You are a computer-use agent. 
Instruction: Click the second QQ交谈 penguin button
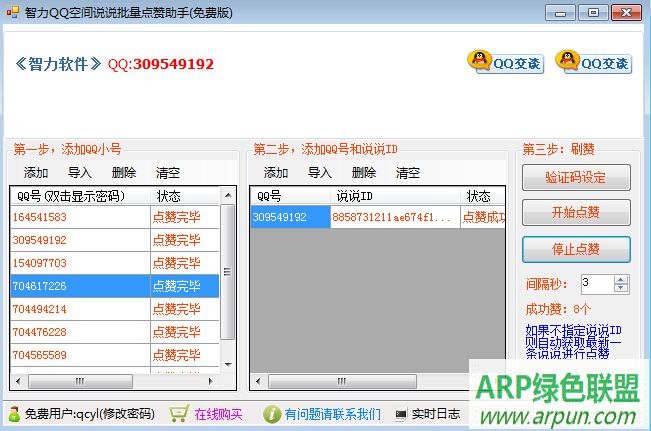[594, 62]
